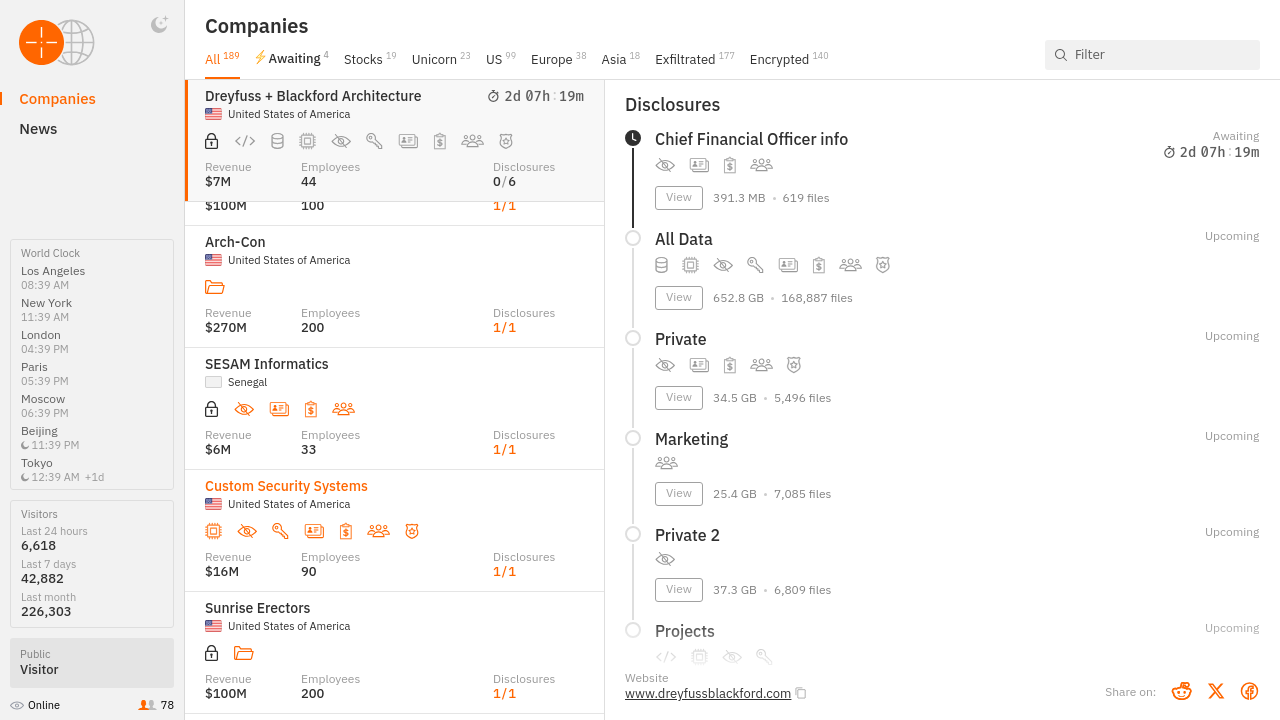The width and height of the screenshot is (1280, 720).
Task: Share on X (Twitter)
Action: coord(1216,691)
